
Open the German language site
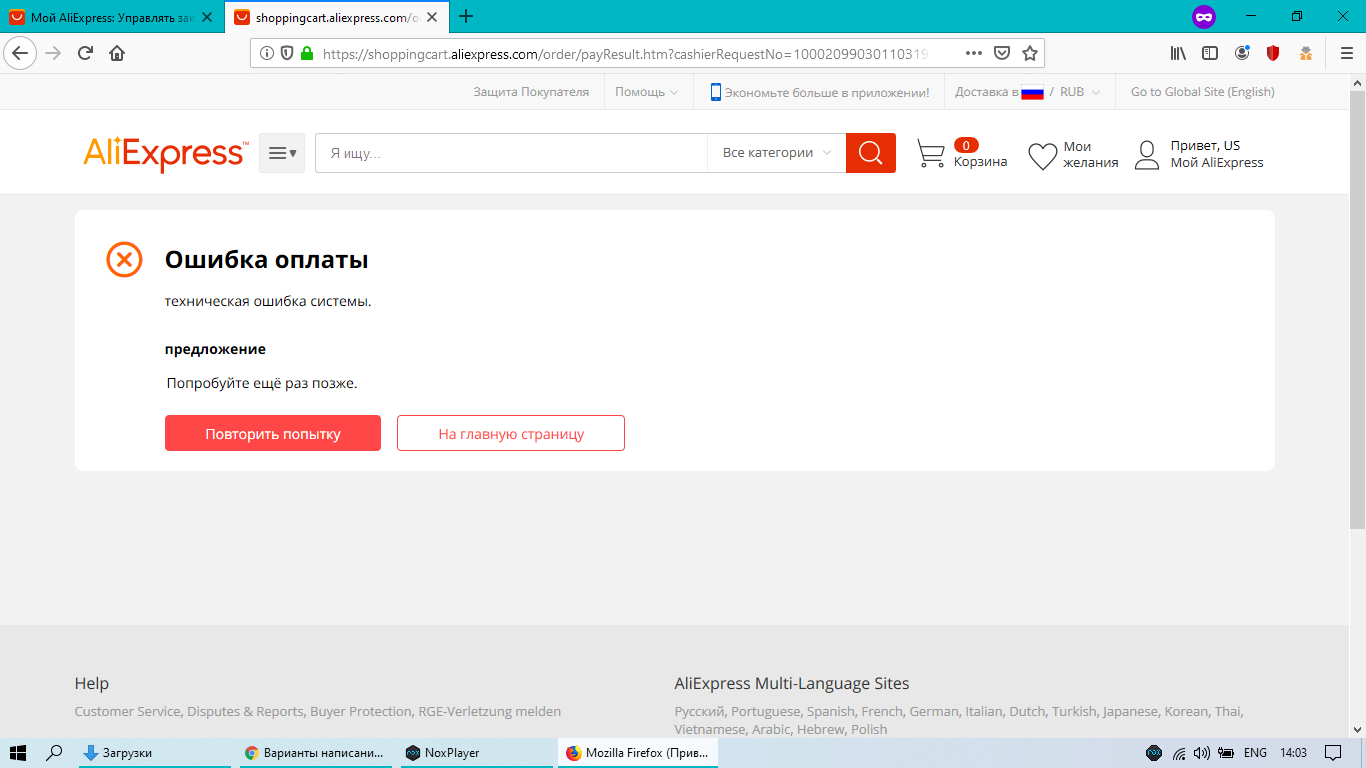pos(934,712)
